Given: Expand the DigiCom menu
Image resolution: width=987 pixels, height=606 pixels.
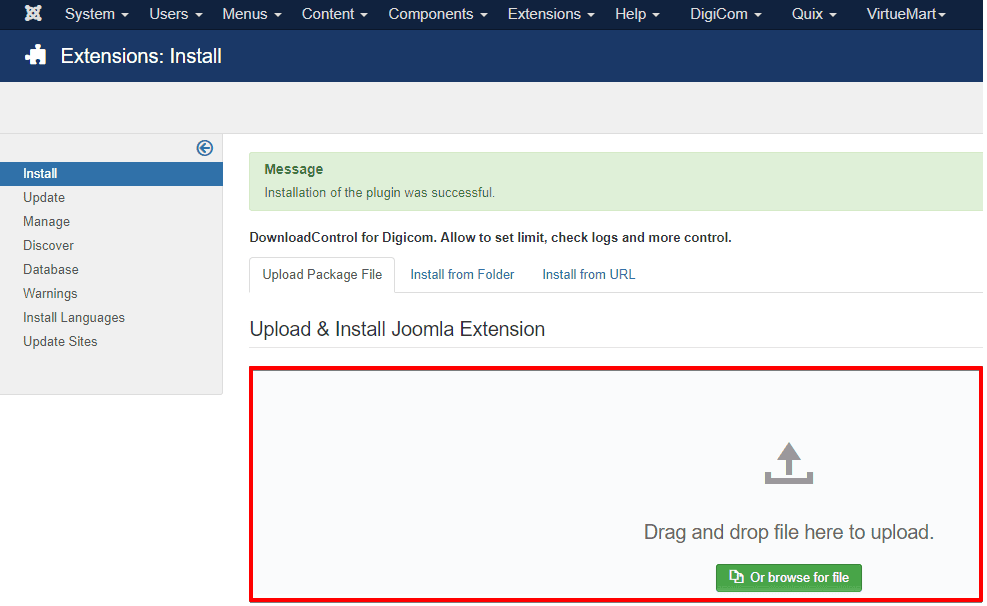Looking at the screenshot, I should coord(725,14).
